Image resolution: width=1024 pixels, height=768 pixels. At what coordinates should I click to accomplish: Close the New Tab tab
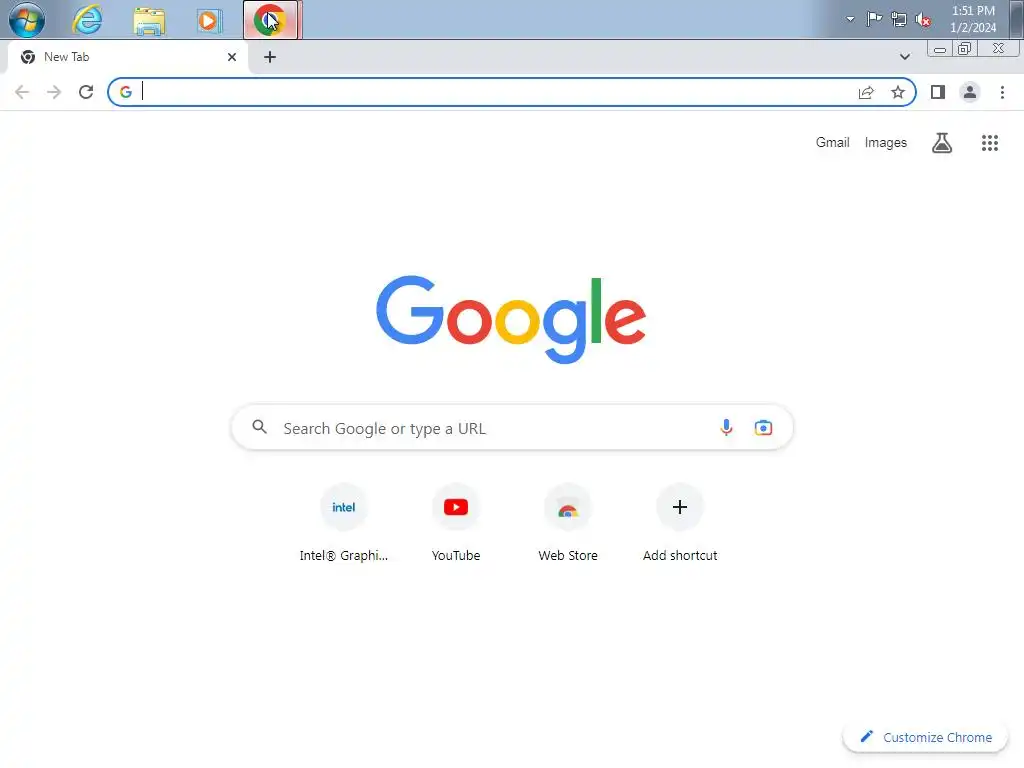pyautogui.click(x=232, y=57)
